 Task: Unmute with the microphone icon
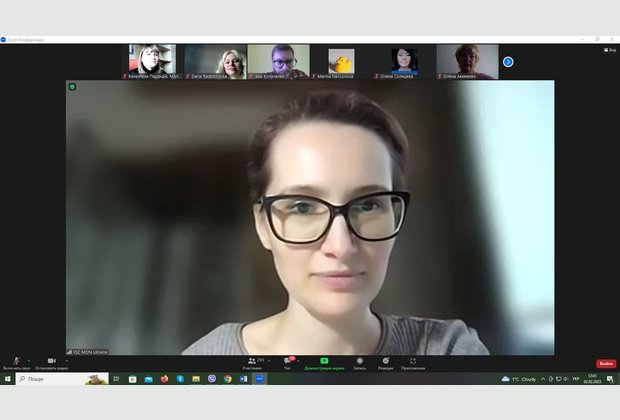16,363
